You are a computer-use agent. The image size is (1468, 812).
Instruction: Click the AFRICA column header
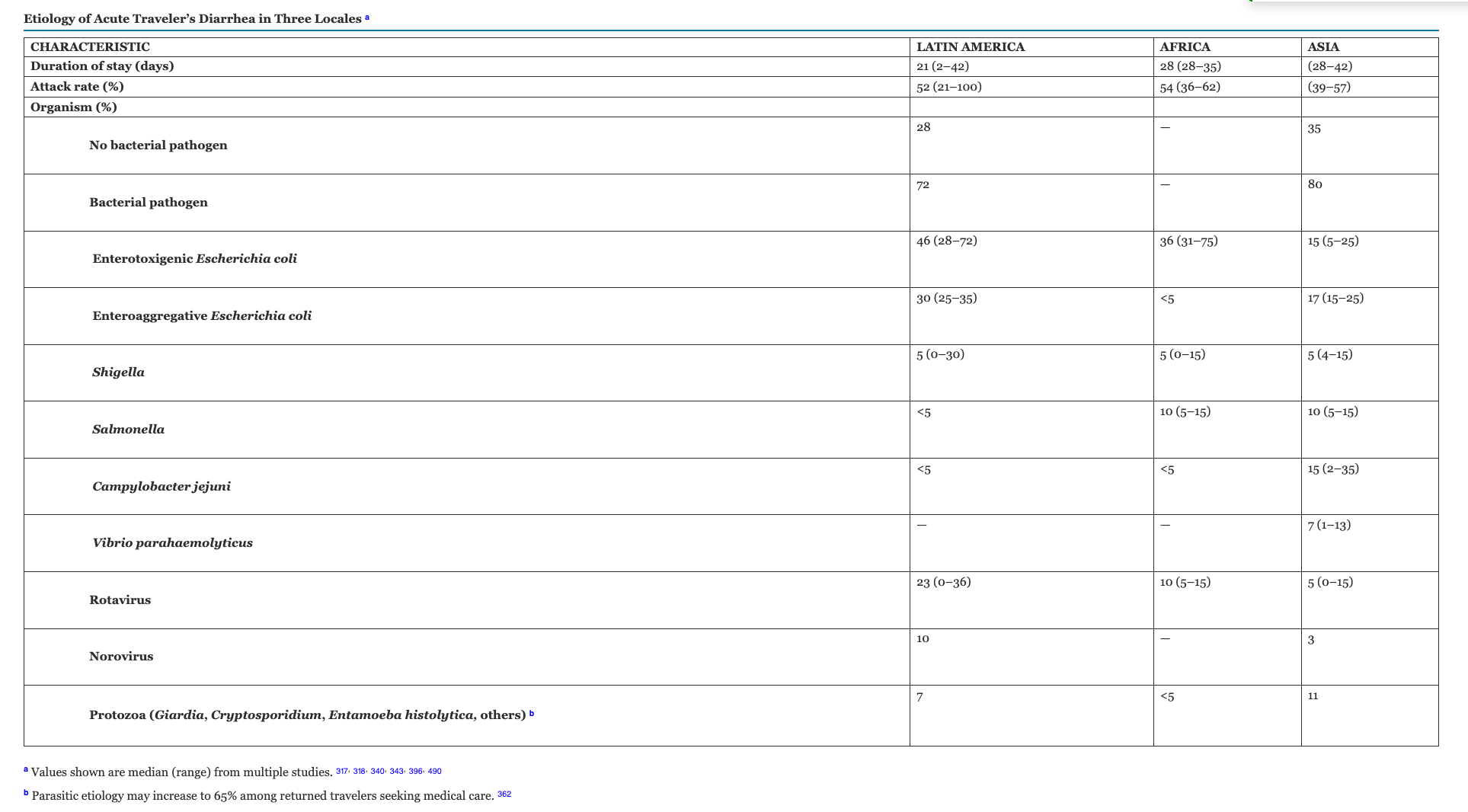coord(1185,47)
